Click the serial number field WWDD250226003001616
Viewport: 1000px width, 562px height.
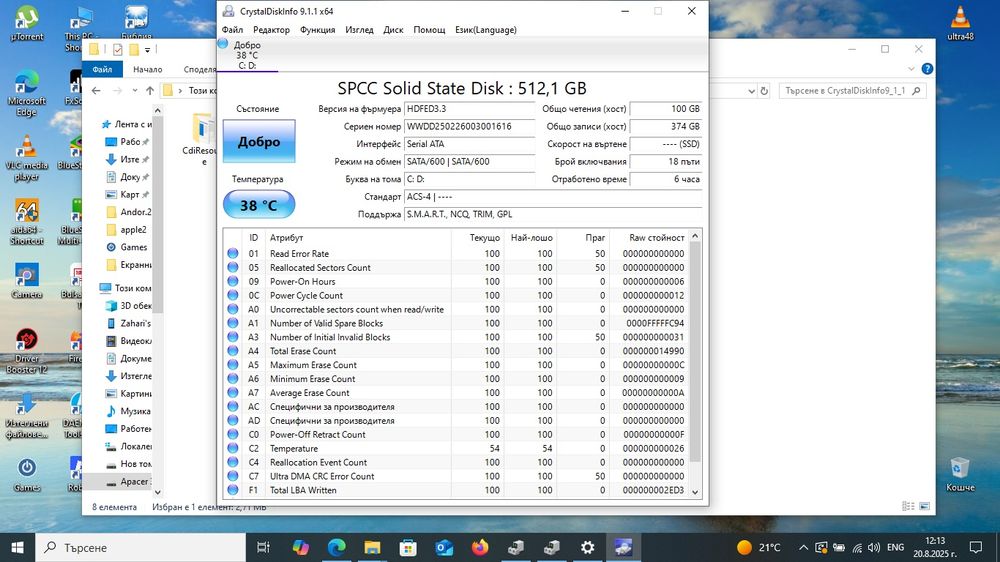470,126
